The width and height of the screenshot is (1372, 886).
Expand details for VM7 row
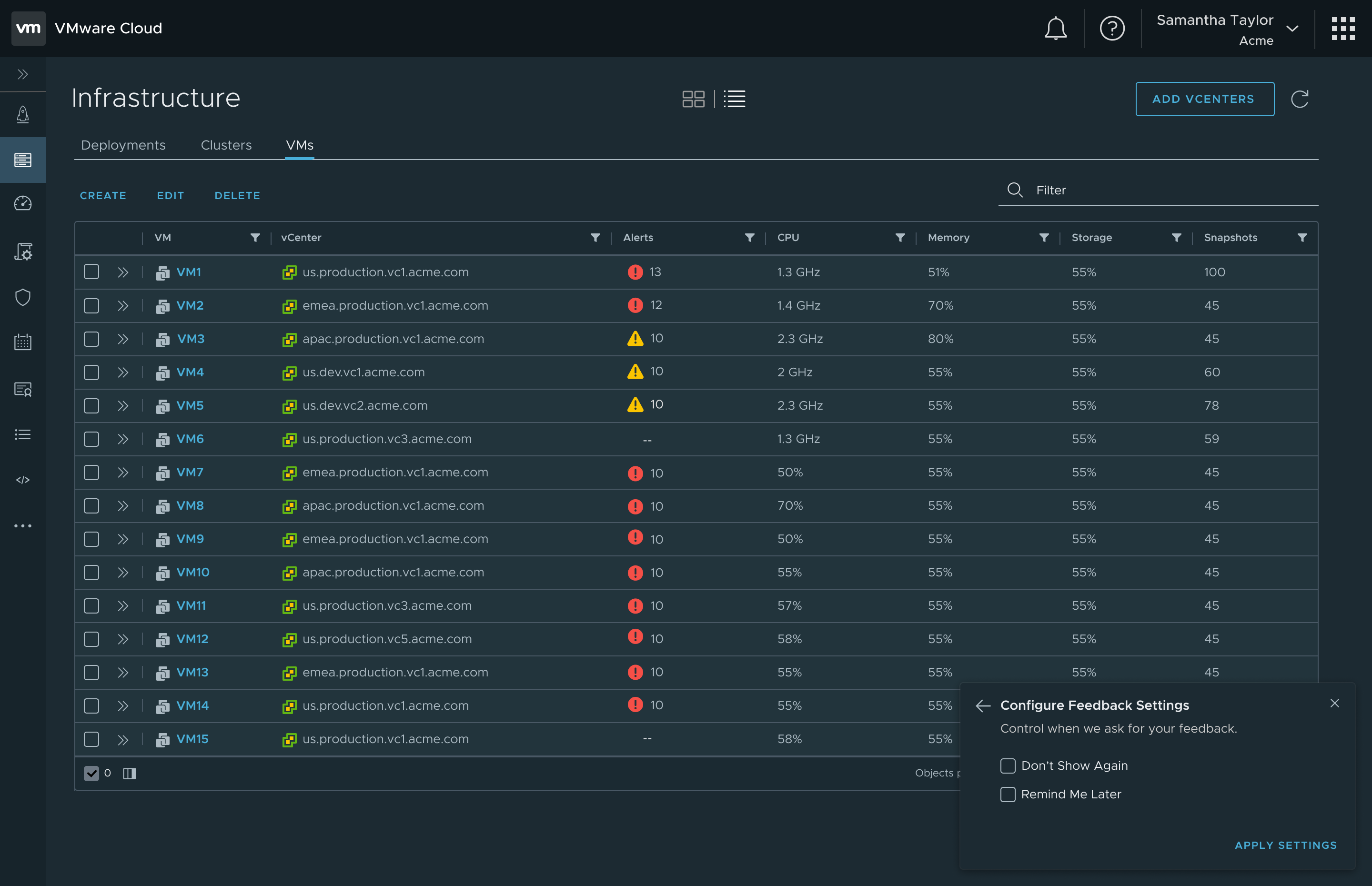coord(122,473)
